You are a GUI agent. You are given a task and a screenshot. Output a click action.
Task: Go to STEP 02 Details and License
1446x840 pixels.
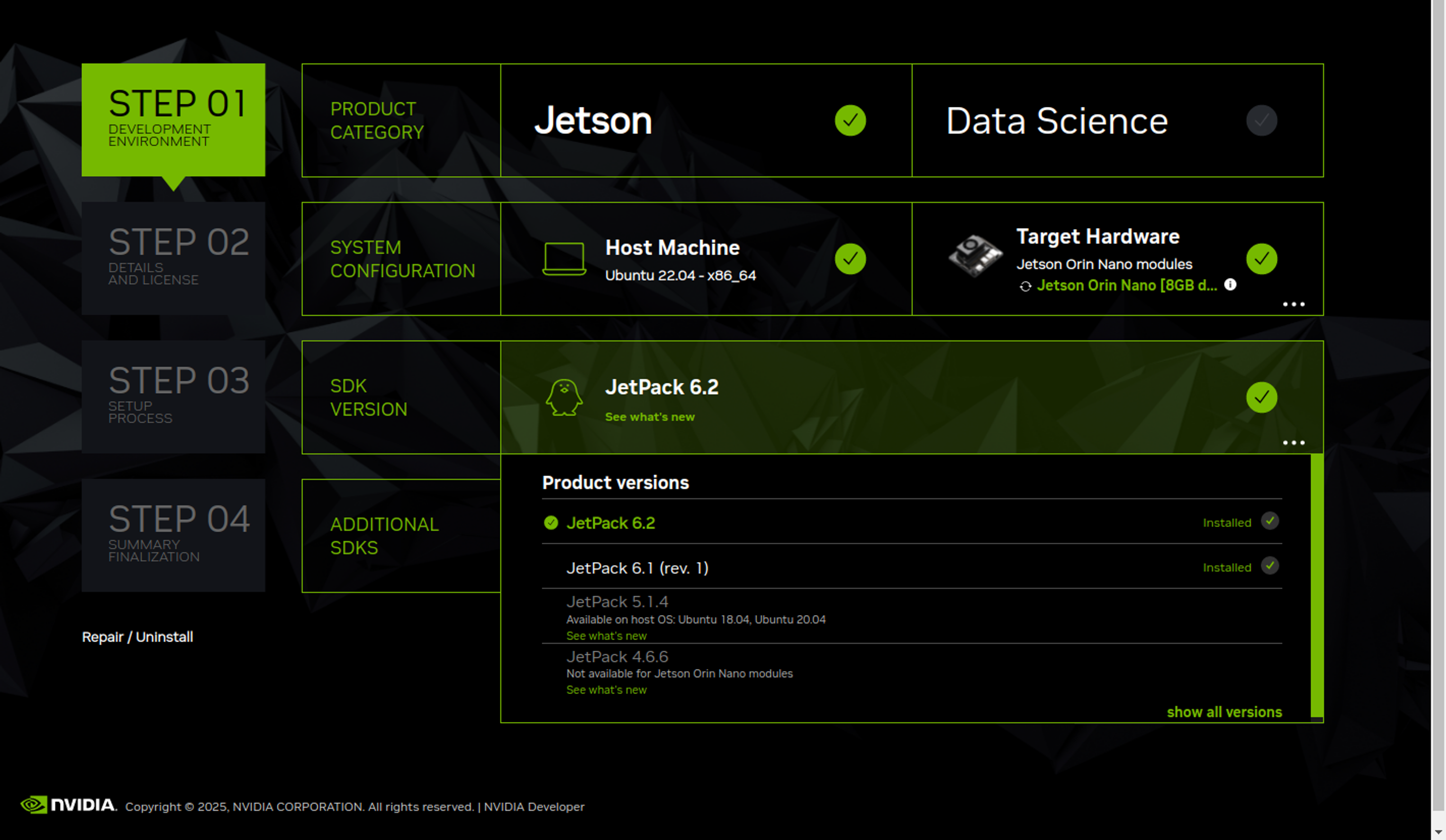(173, 258)
